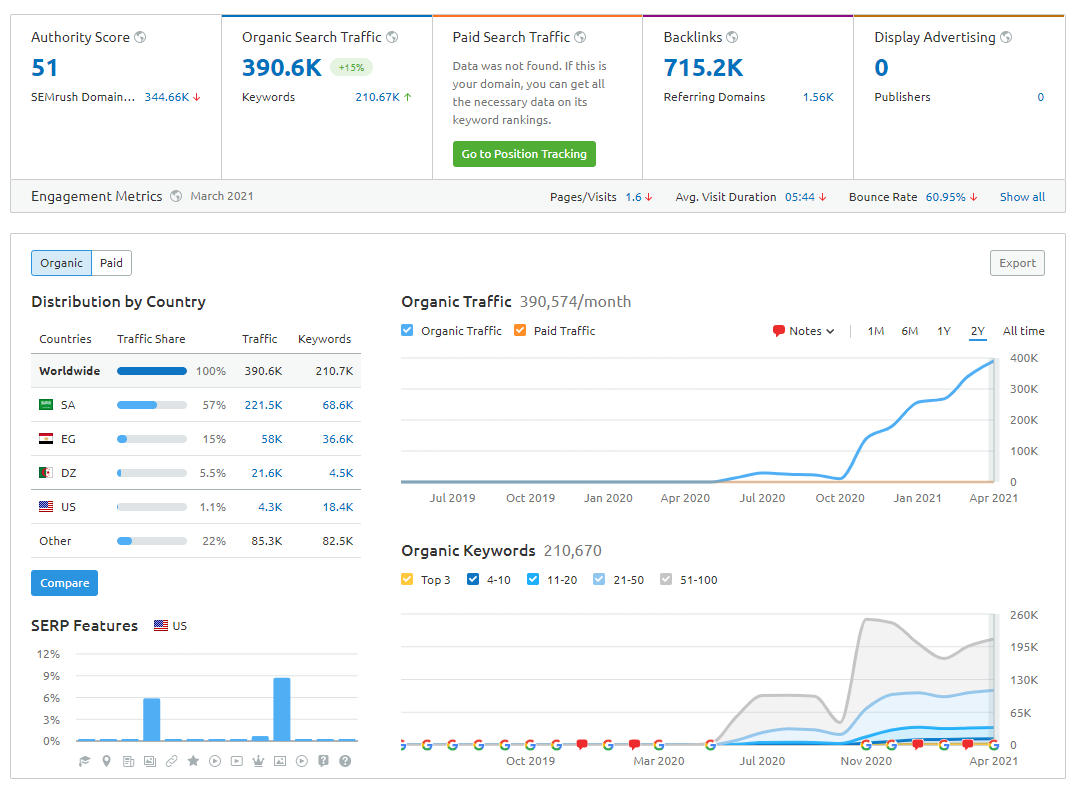Click the star reviews SERP feature icon

coord(194,761)
